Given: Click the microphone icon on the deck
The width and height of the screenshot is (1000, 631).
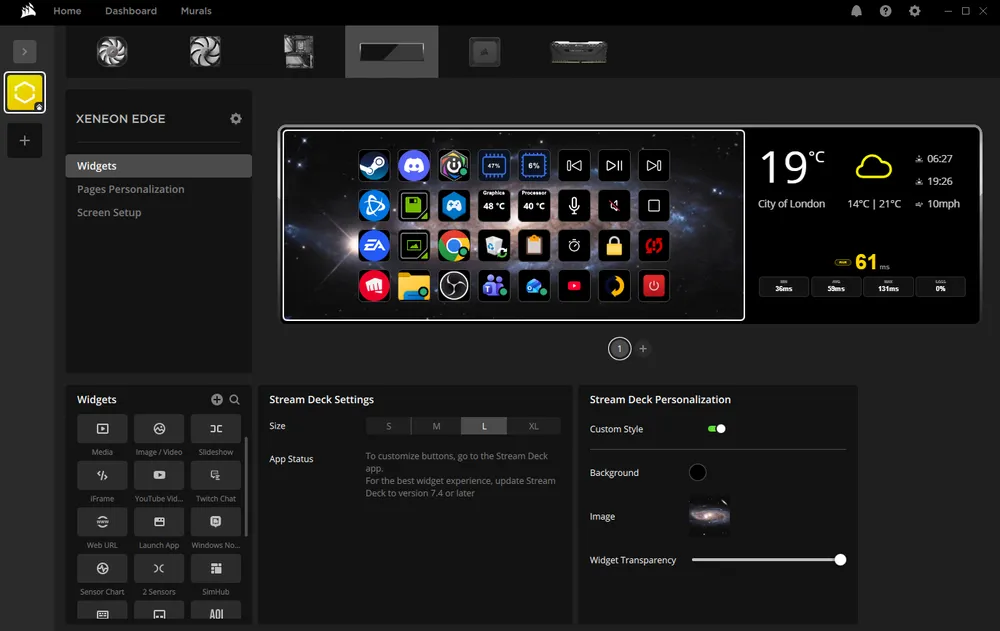Looking at the screenshot, I should tap(574, 205).
